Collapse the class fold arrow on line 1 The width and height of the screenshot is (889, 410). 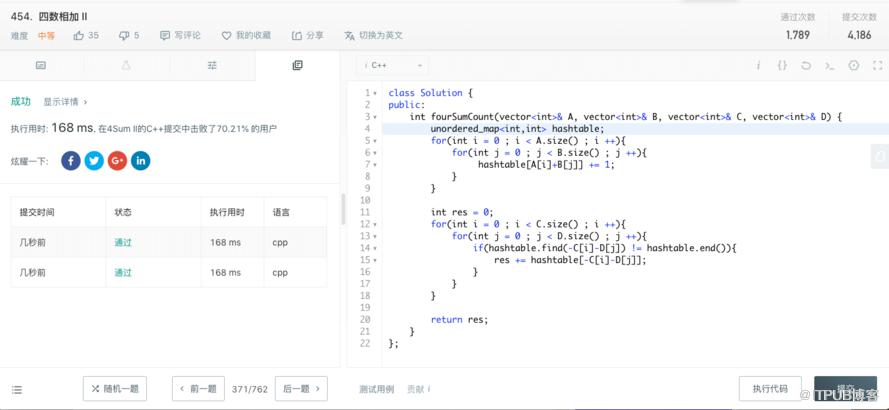375,93
